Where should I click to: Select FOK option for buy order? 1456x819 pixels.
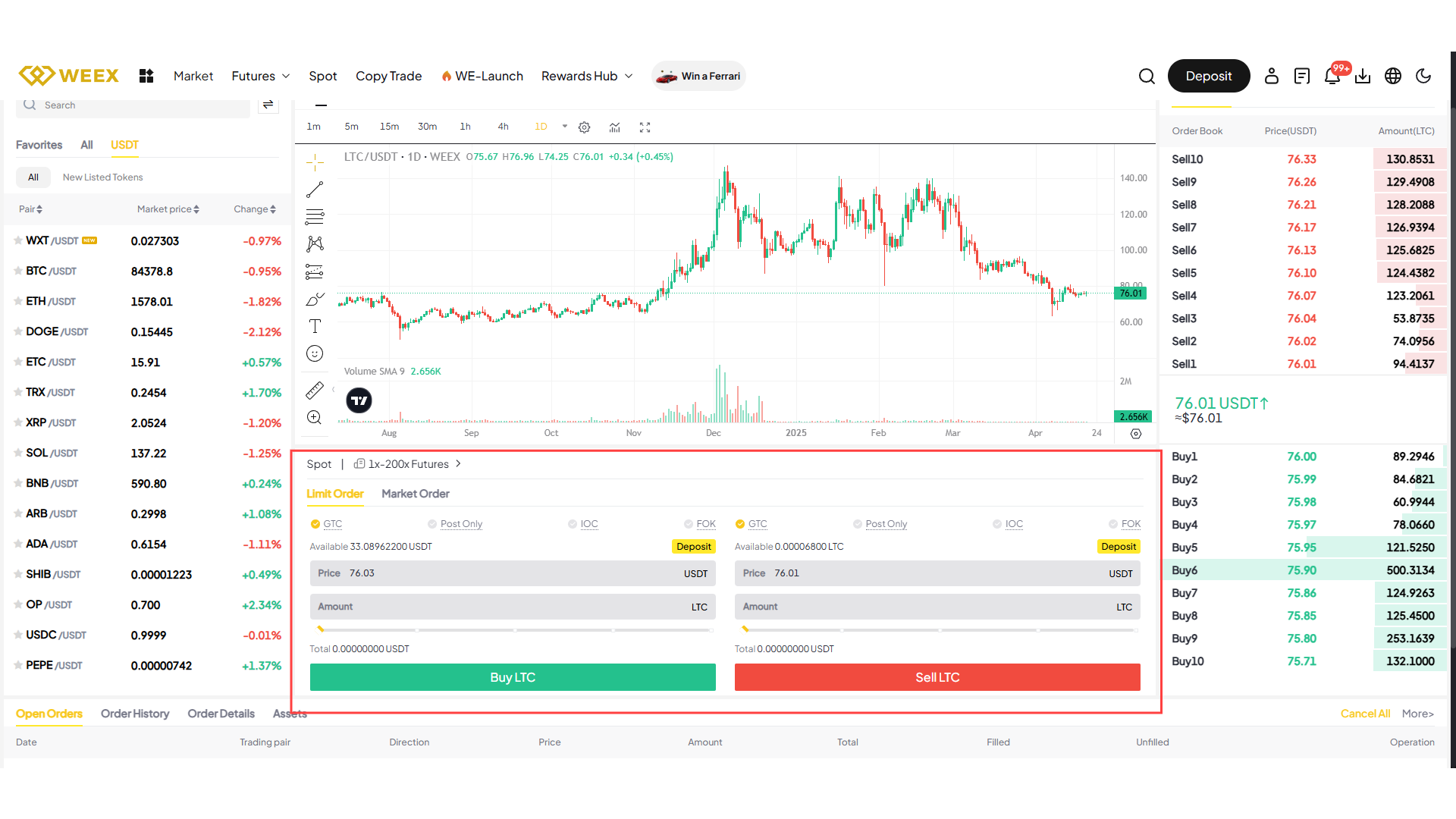700,524
